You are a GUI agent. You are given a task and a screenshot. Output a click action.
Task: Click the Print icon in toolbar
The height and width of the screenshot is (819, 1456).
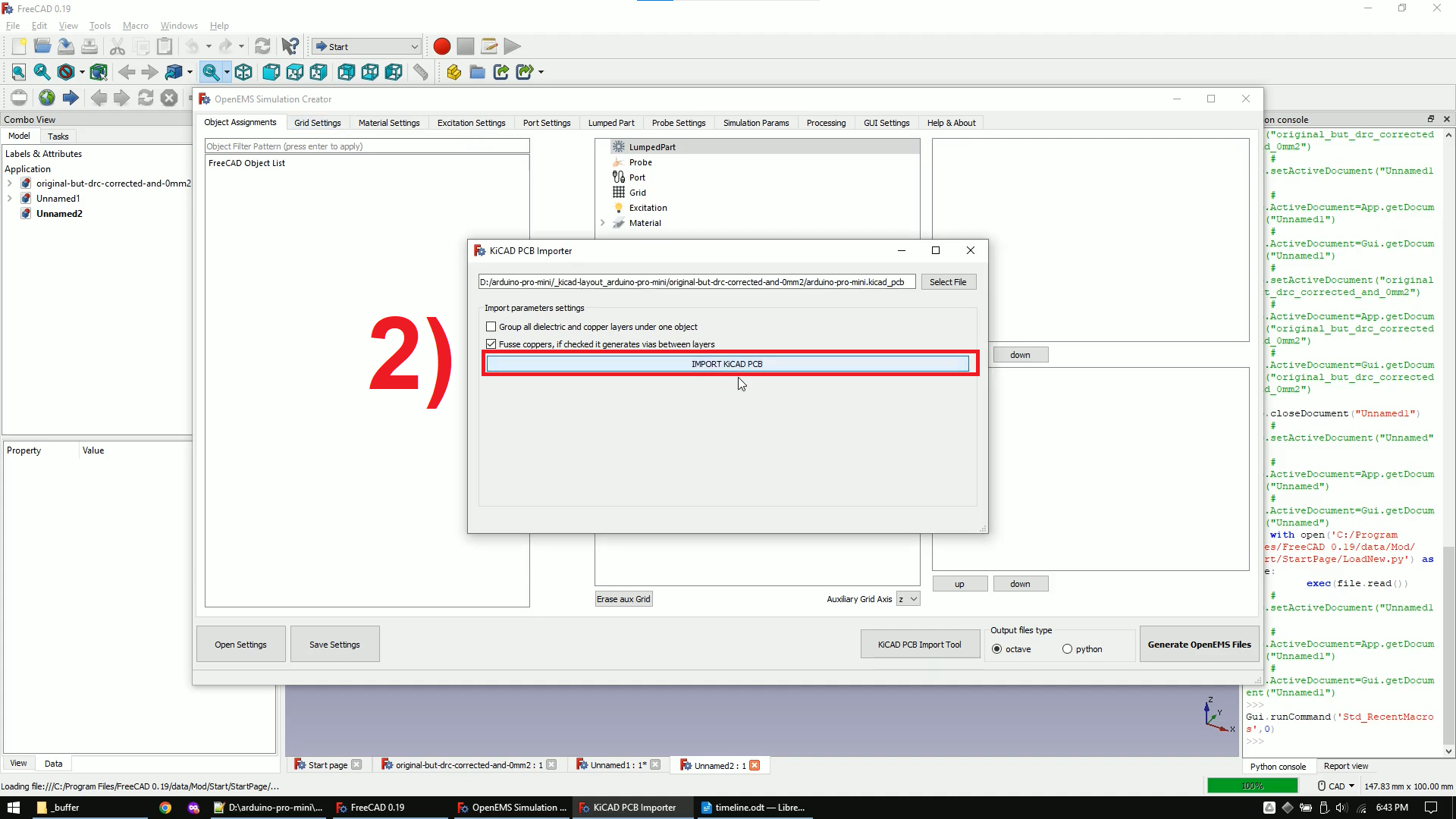click(89, 46)
